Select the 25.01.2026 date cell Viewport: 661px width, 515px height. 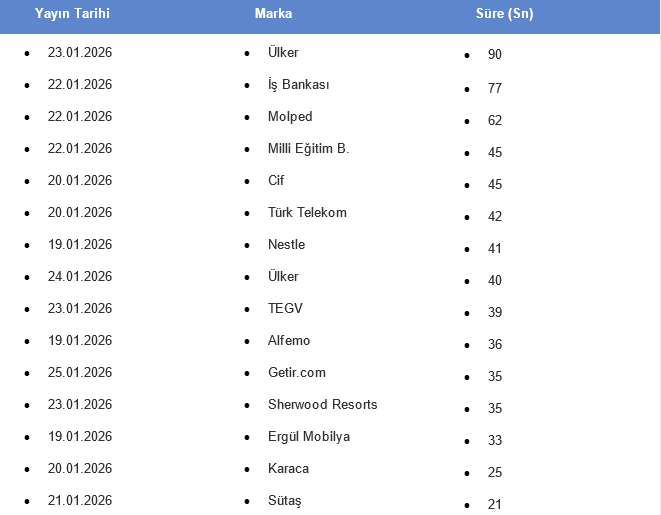click(80, 373)
